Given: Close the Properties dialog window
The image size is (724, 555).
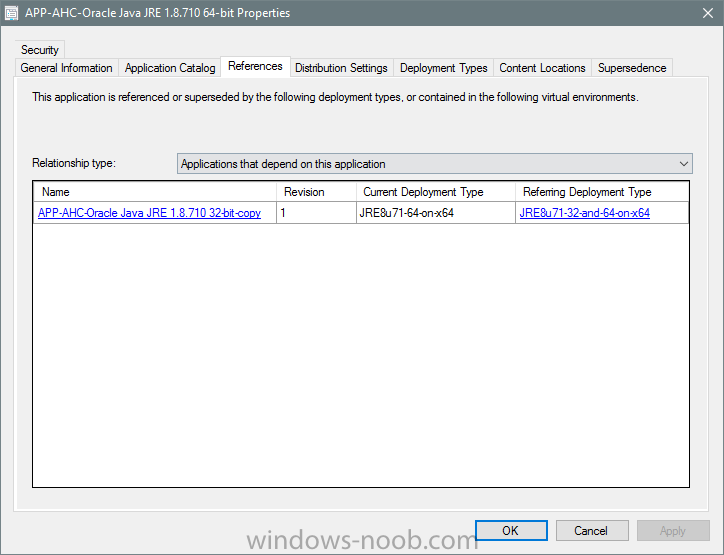Looking at the screenshot, I should (x=708, y=13).
